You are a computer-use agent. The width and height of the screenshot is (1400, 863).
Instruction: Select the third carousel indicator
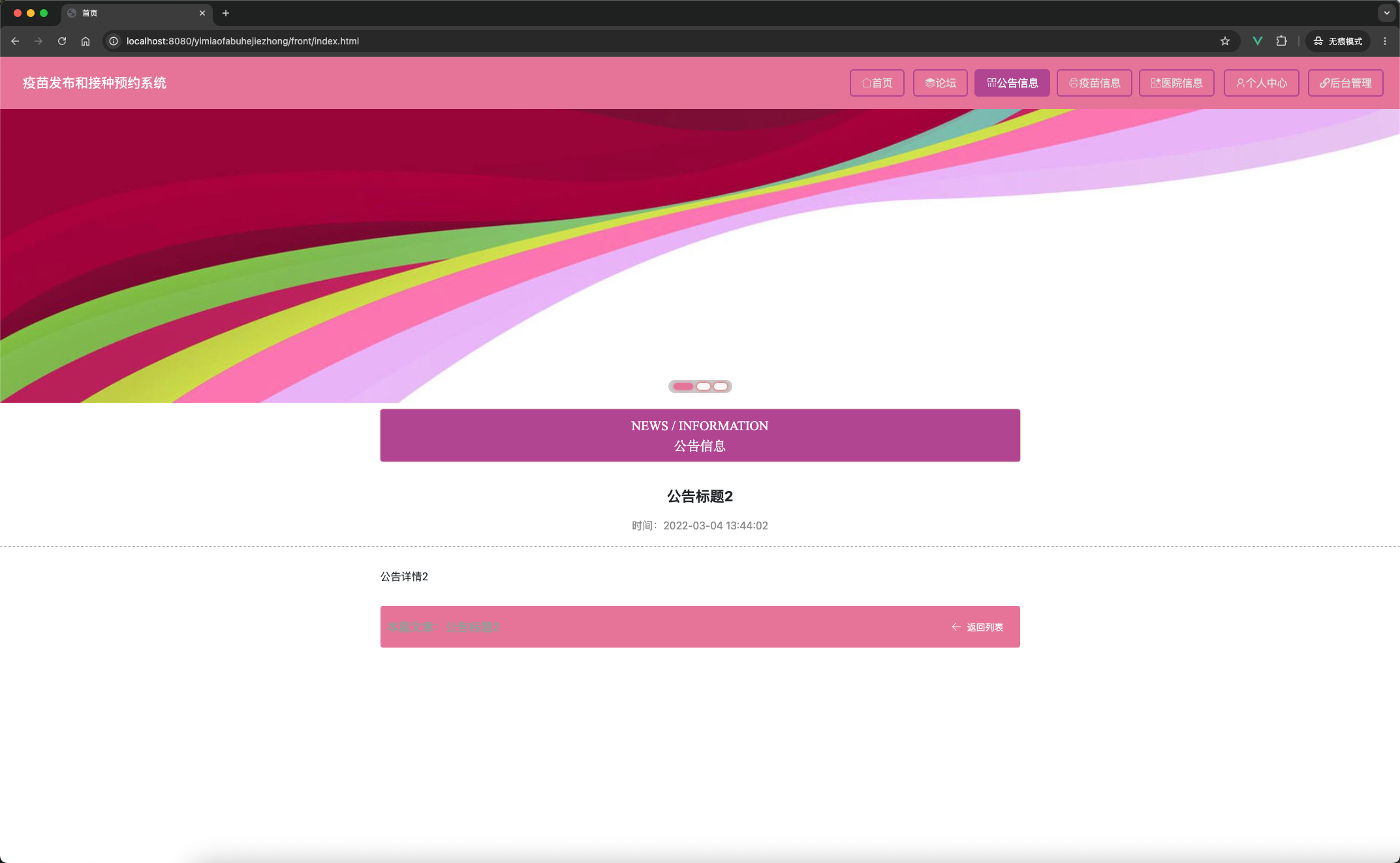721,386
